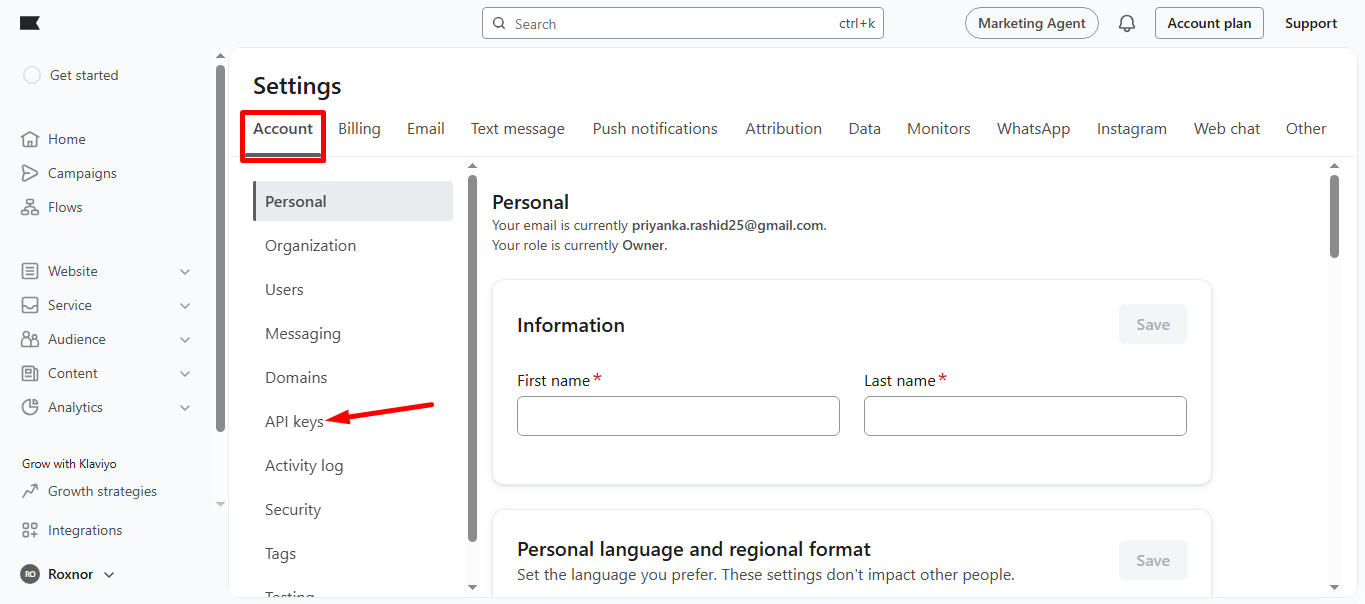Open the WhatsApp settings tab
The height and width of the screenshot is (604, 1365).
coord(1033,128)
